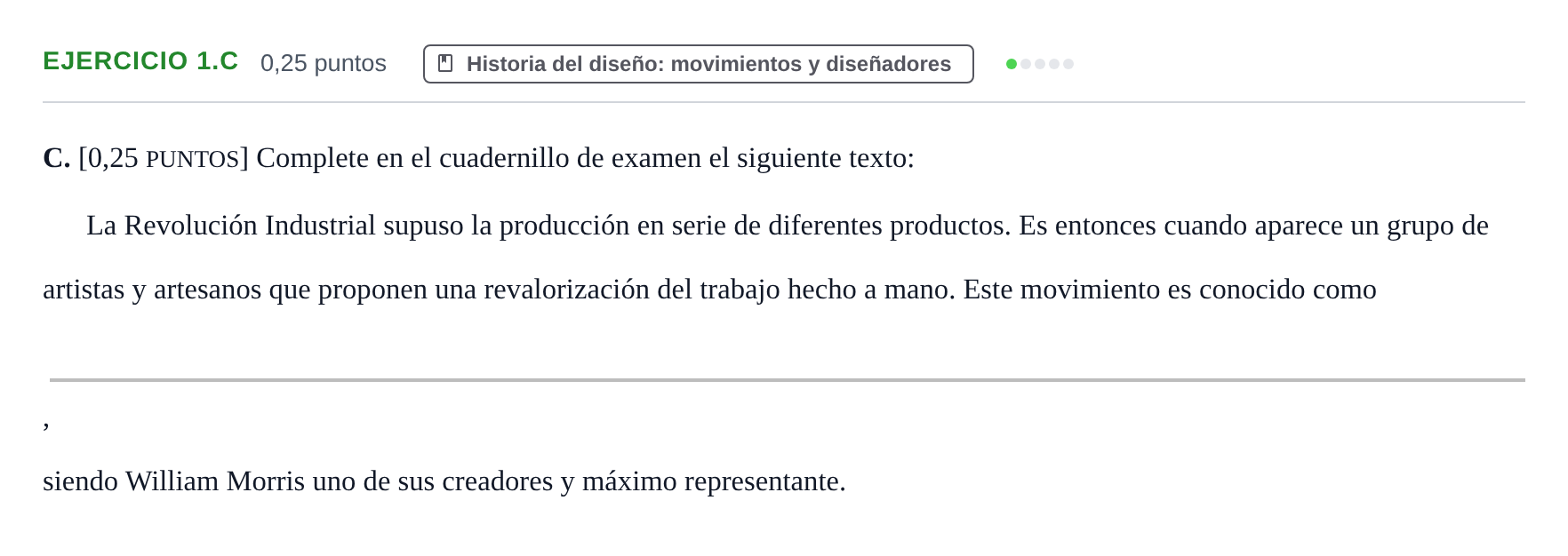Click the words Revolución Industrial in the paragraph
The height and width of the screenshot is (556, 1568).
point(250,226)
